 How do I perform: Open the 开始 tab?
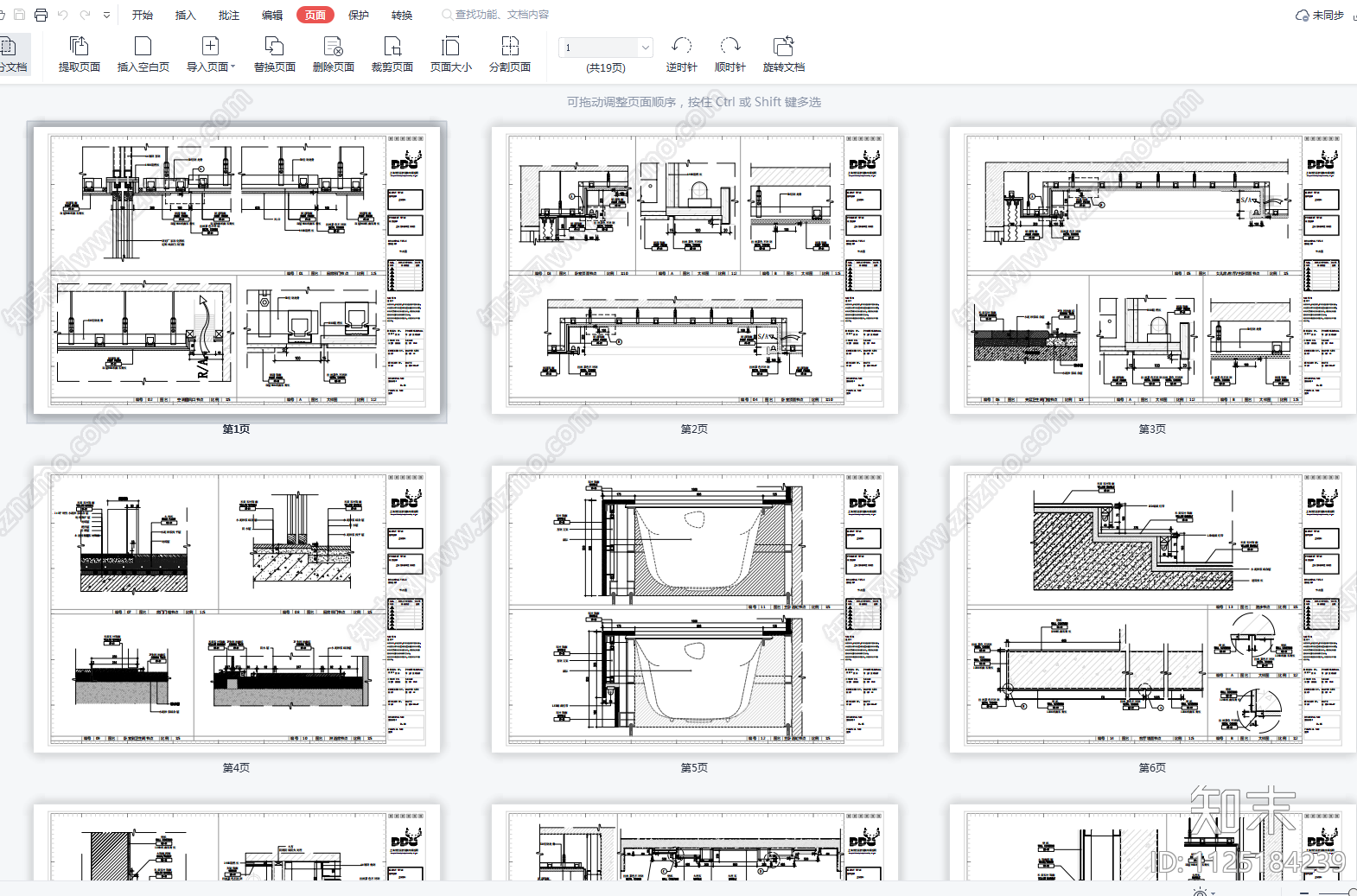tap(143, 15)
